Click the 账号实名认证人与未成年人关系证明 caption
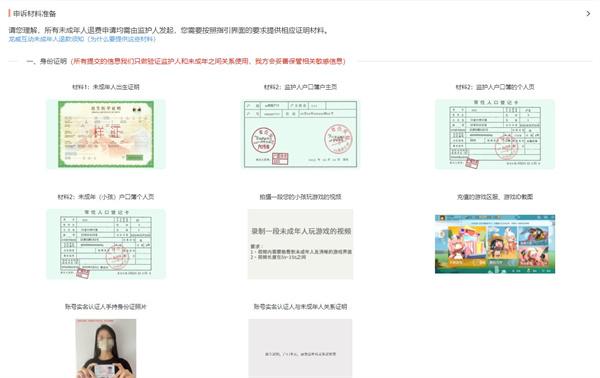This screenshot has width=600, height=378. point(300,307)
